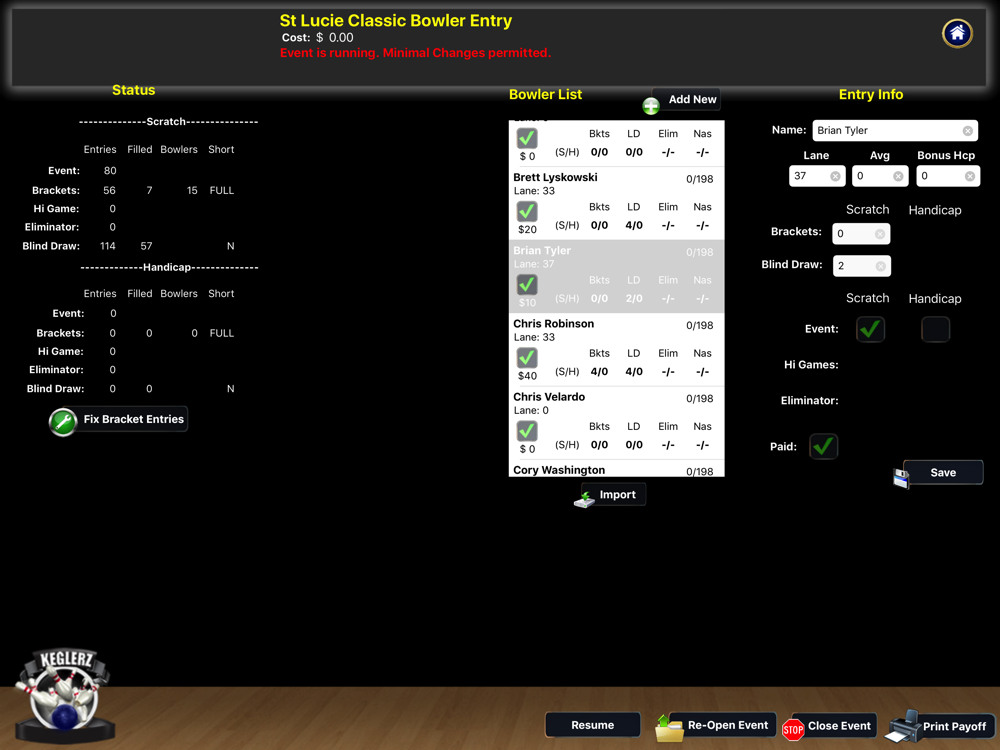Clear the Blind Draw field with its X
This screenshot has height=750, width=1000.
880,266
